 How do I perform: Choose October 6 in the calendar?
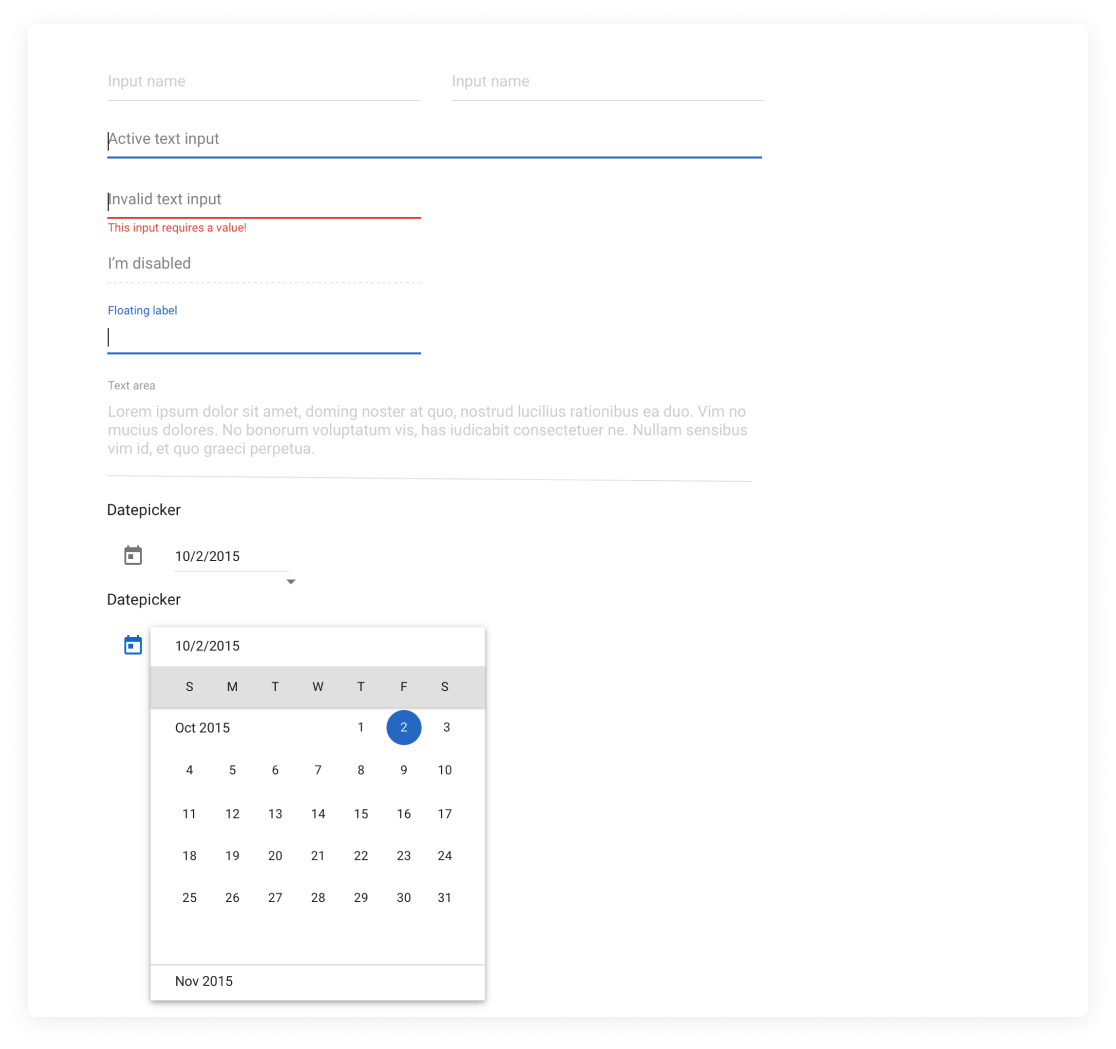(x=275, y=770)
